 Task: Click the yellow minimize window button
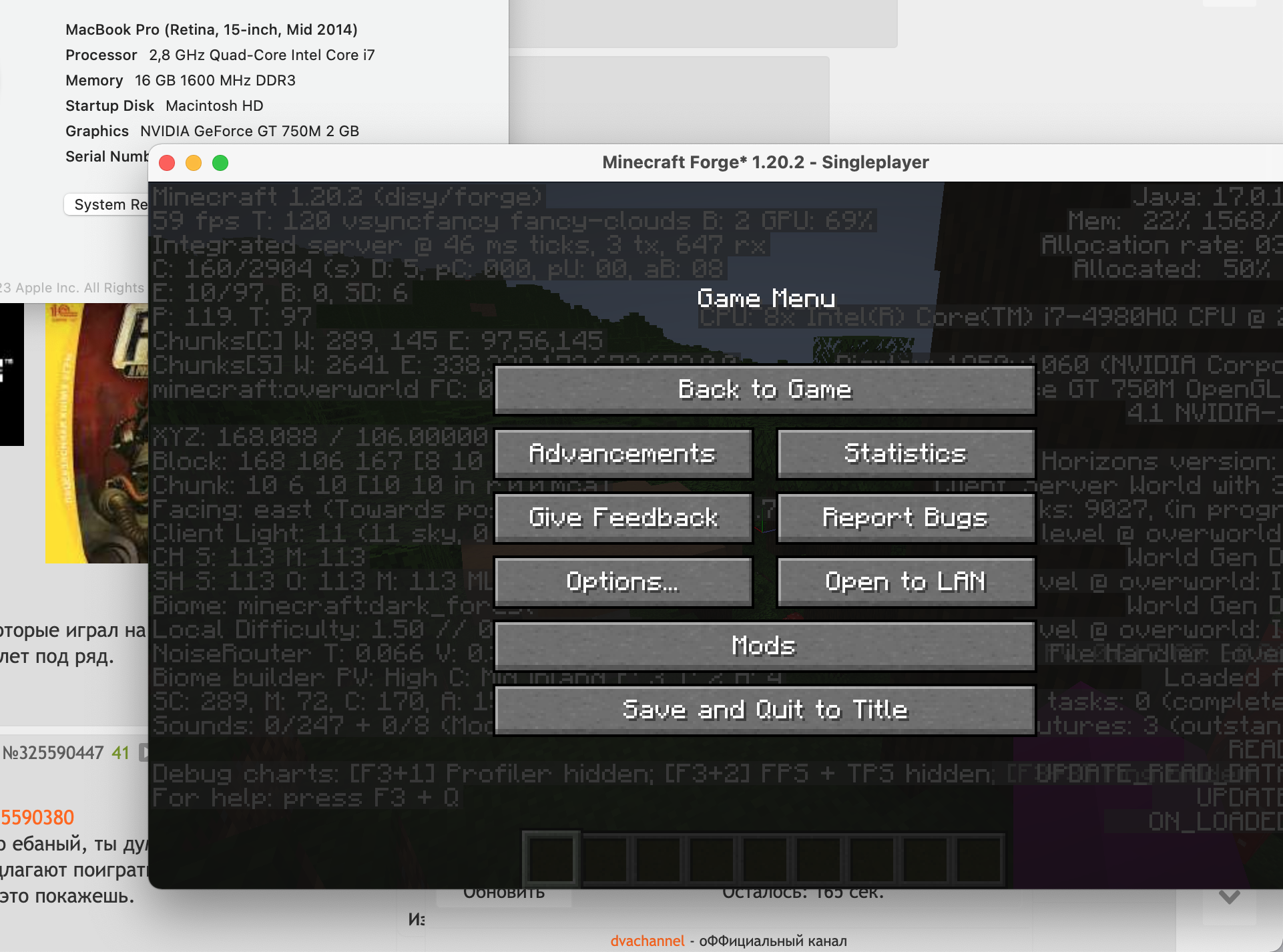pyautogui.click(x=194, y=163)
